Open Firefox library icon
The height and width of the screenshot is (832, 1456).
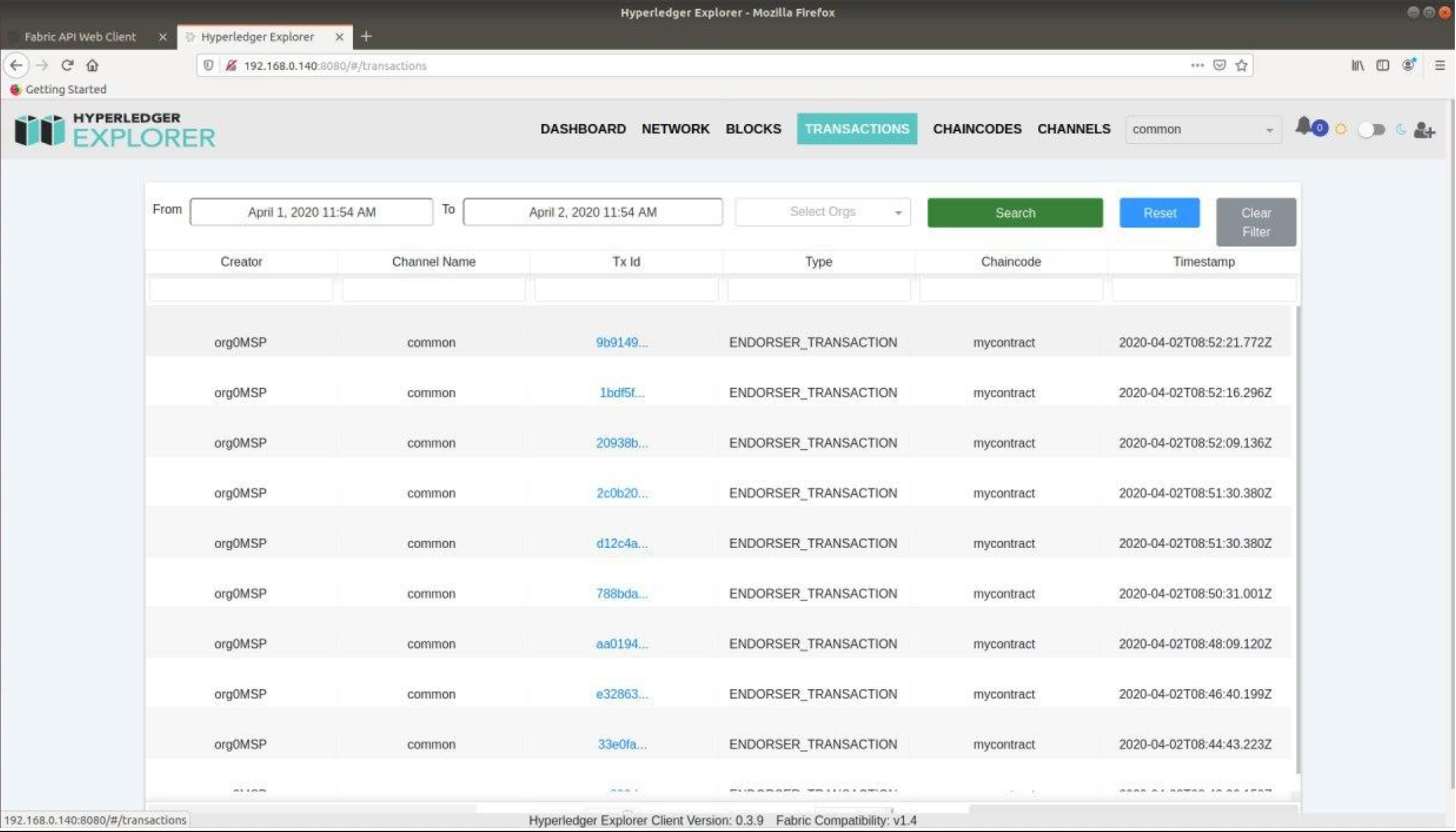tap(1357, 65)
